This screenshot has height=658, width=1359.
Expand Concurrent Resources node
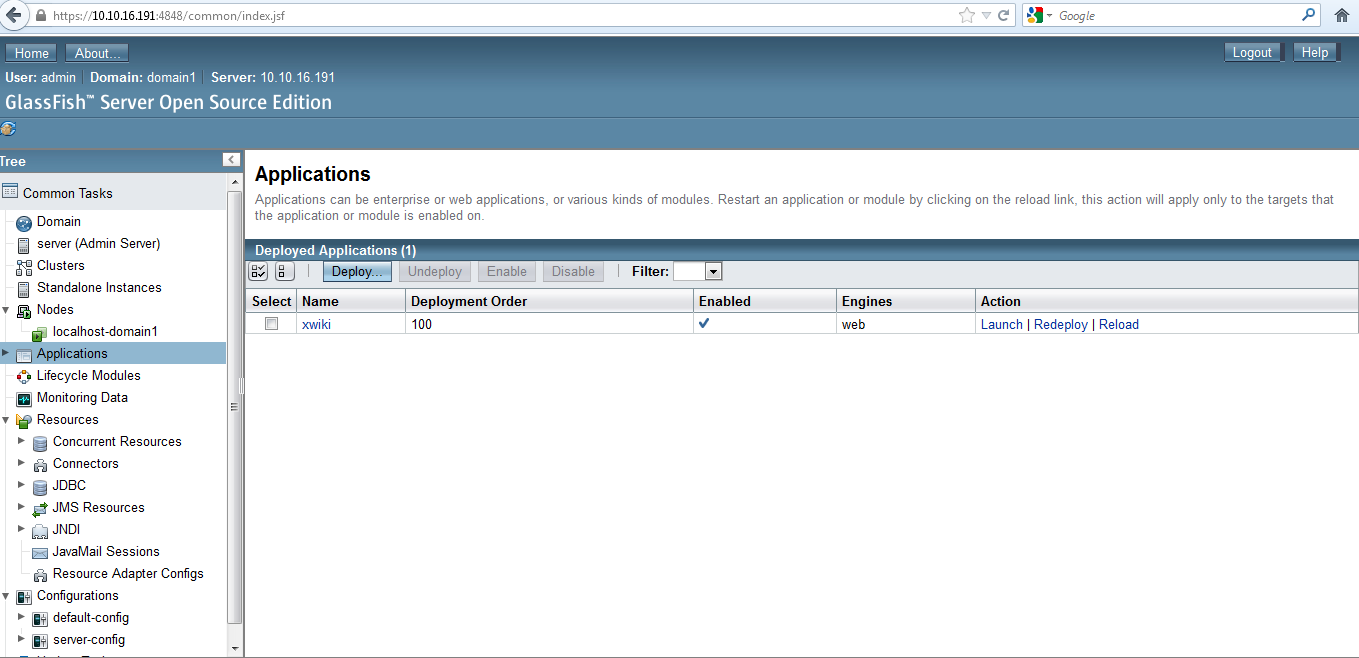22,441
